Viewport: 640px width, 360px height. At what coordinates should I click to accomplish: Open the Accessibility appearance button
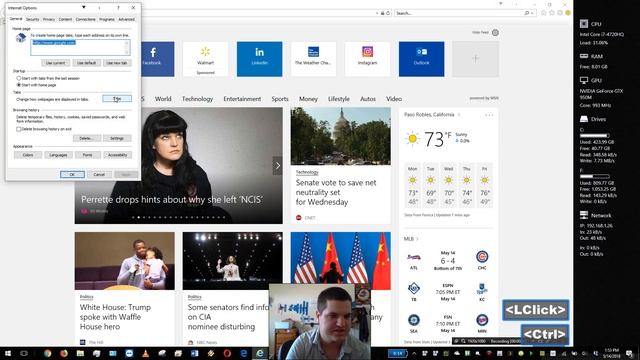pos(118,155)
